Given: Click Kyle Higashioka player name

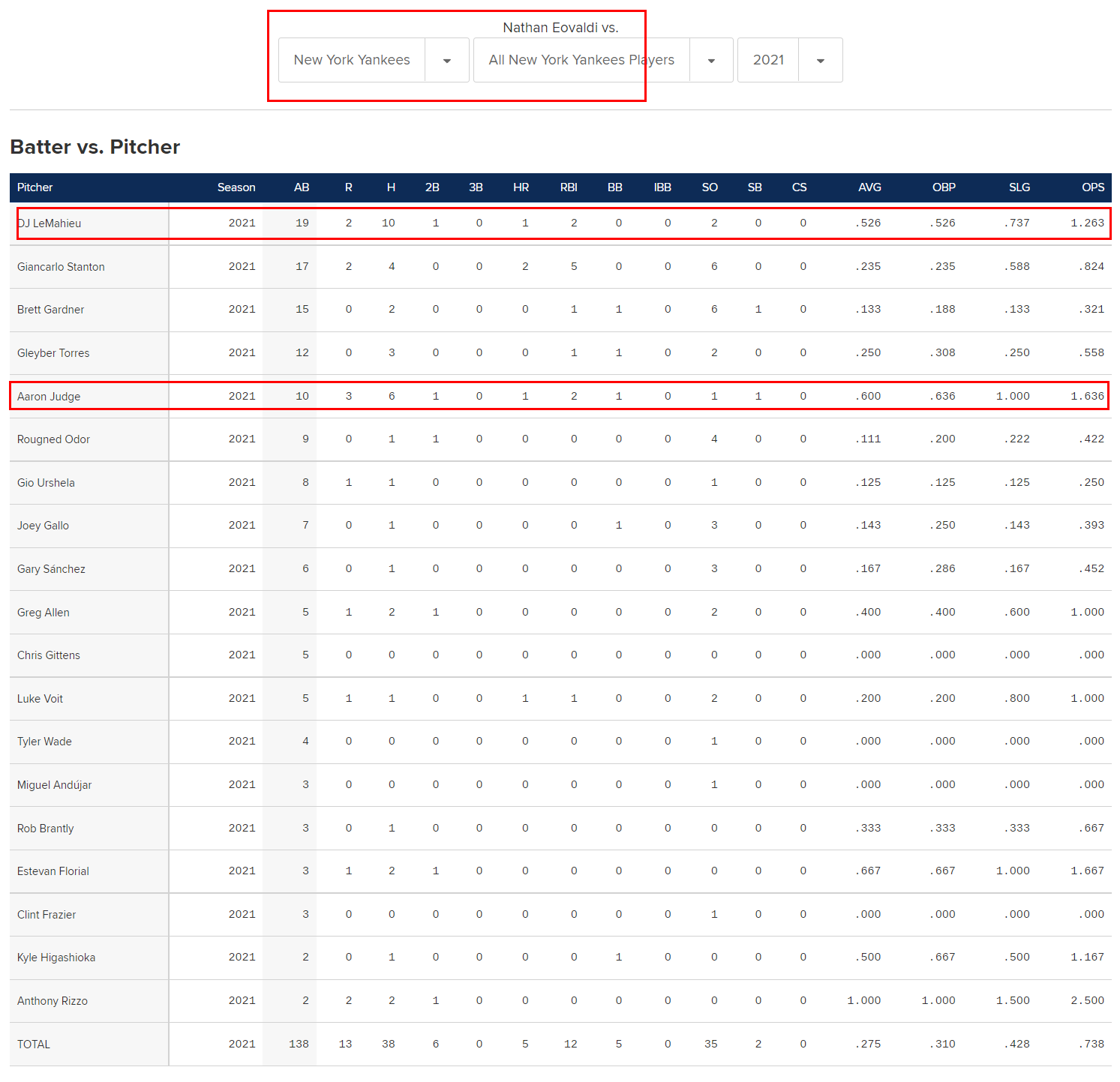Looking at the screenshot, I should coord(56,958).
